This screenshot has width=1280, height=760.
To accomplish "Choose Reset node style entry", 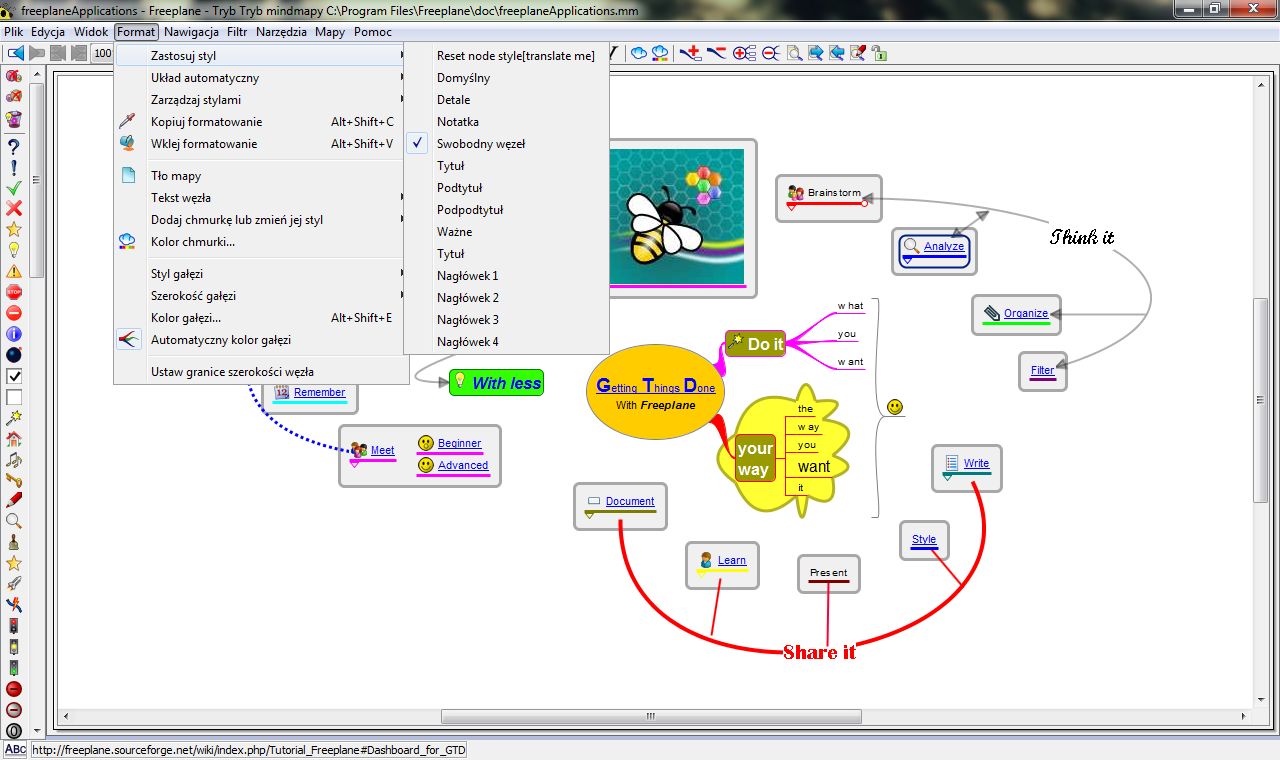I will point(506,56).
